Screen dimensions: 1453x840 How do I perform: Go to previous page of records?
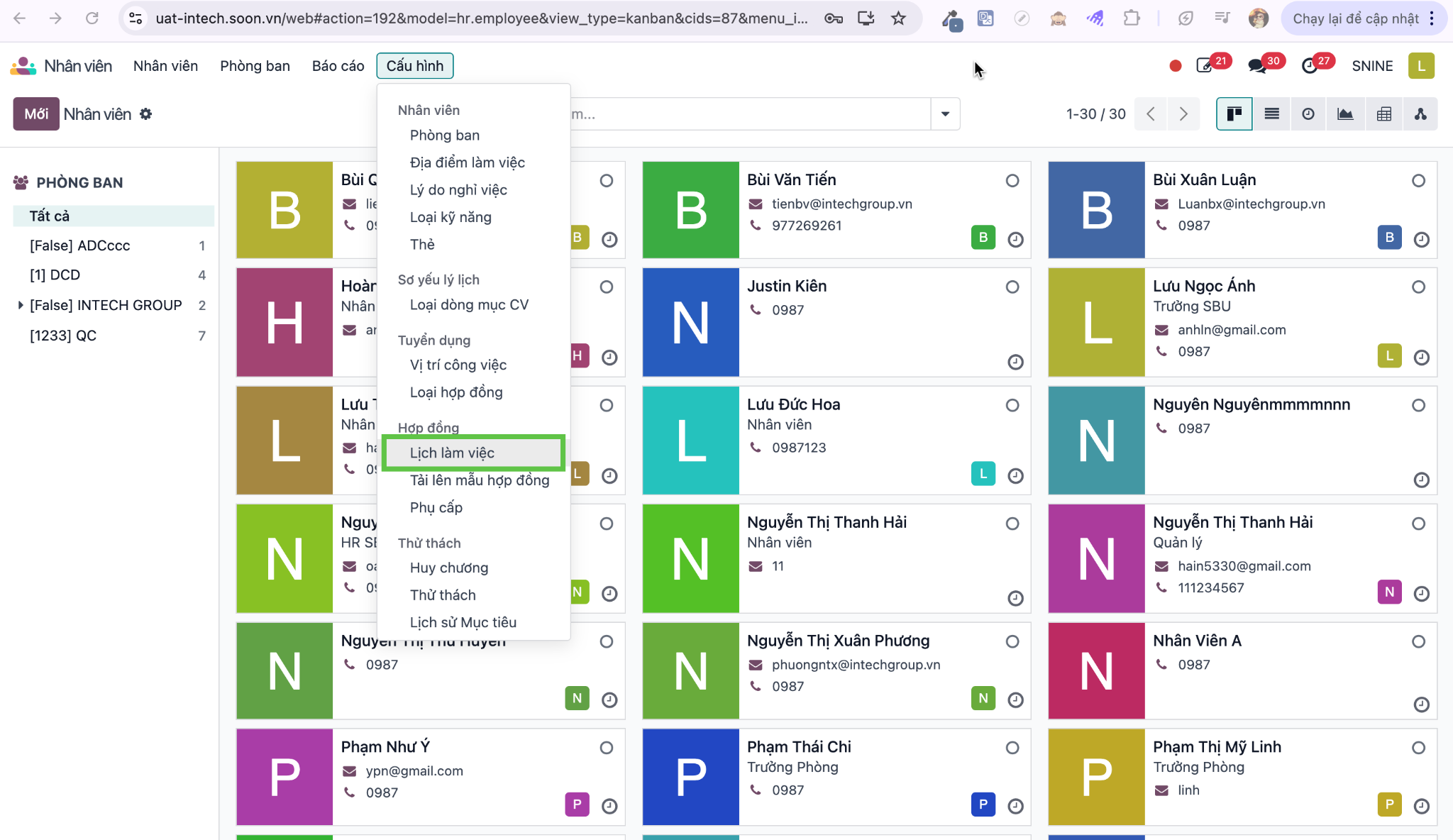click(1151, 114)
